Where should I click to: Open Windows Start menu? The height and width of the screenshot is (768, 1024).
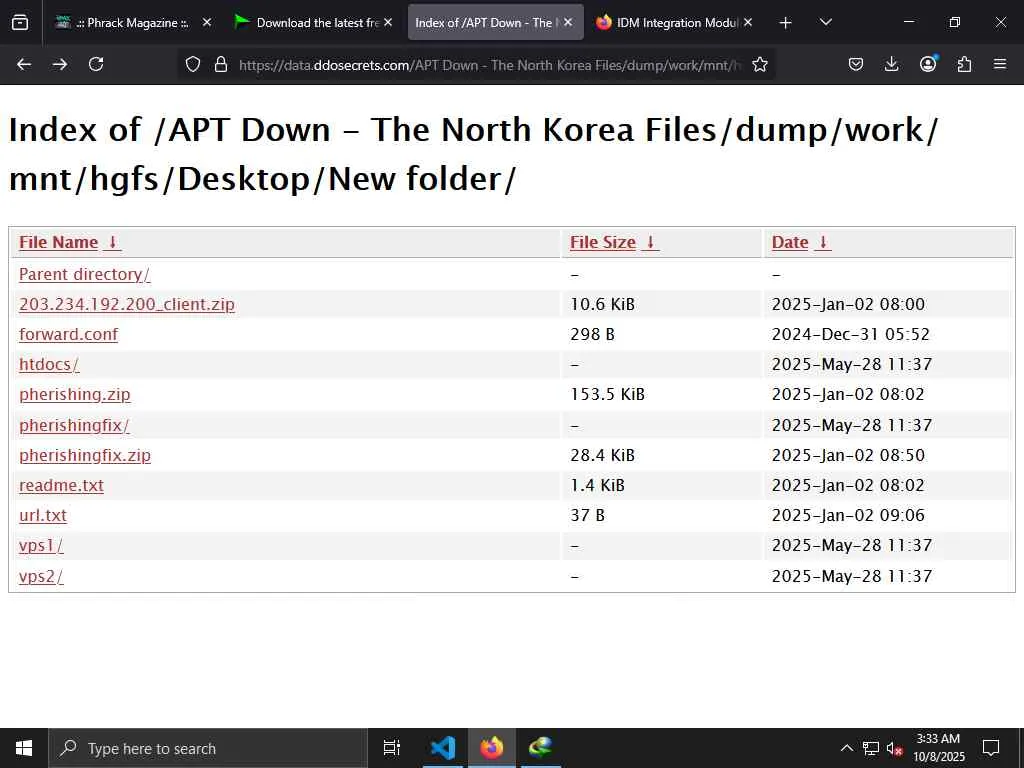coord(24,748)
